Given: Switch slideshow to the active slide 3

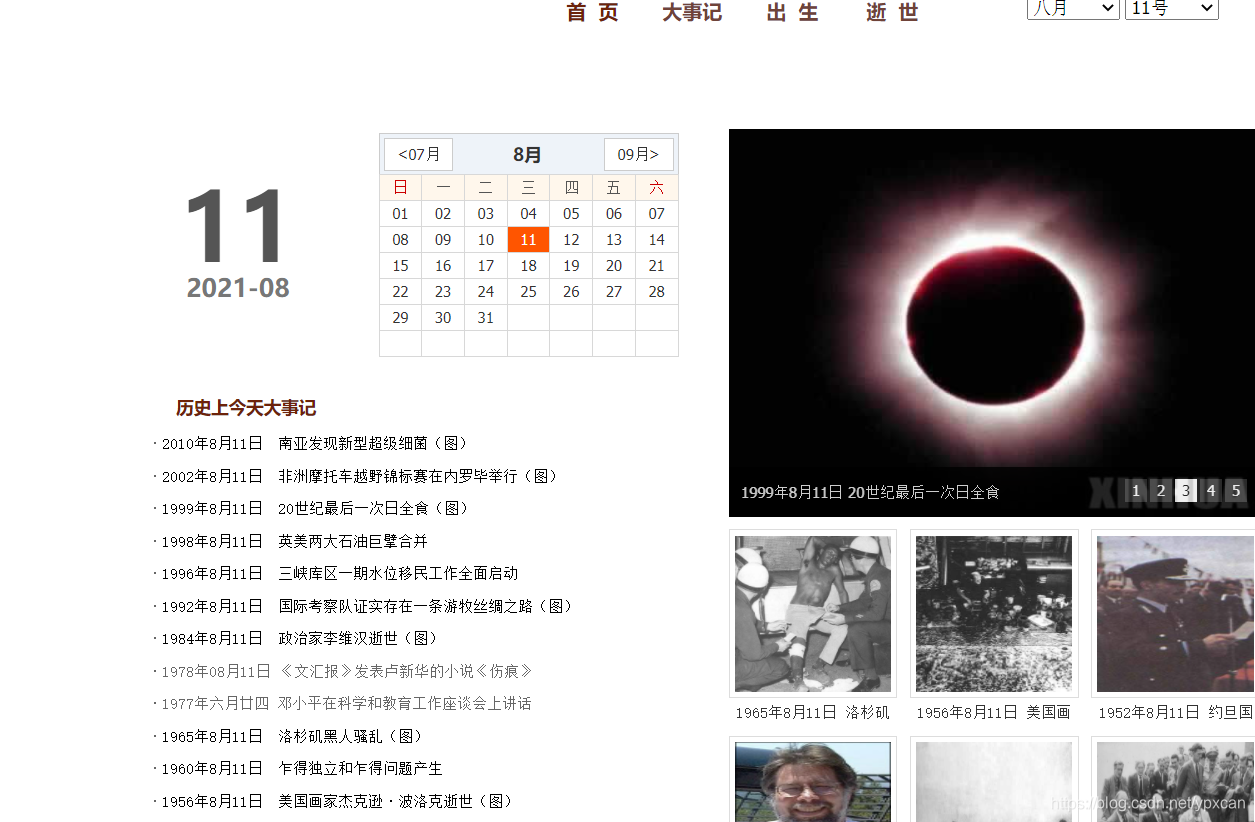Looking at the screenshot, I should coord(1186,490).
